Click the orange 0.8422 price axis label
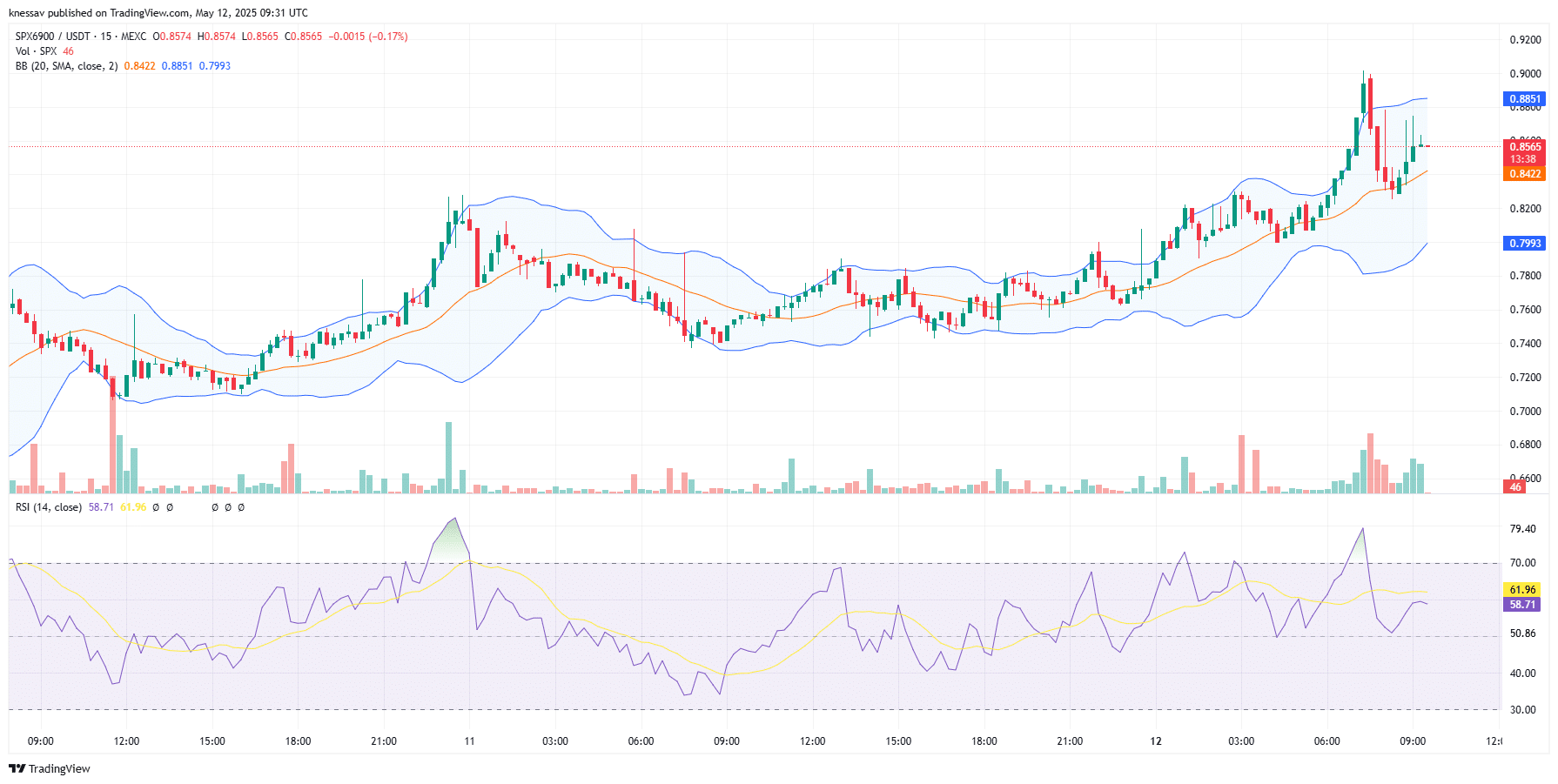Image resolution: width=1558 pixels, height=784 pixels. pos(1525,174)
